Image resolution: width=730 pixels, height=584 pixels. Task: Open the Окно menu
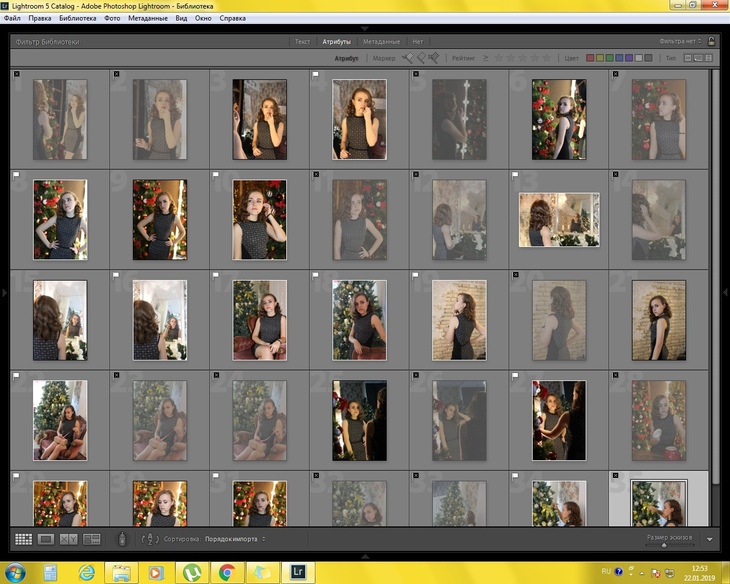click(x=203, y=18)
